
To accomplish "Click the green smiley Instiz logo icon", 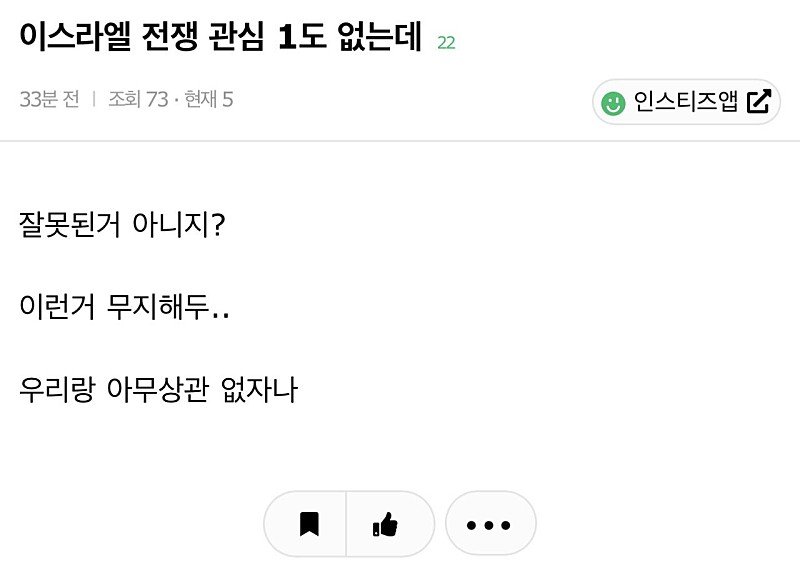I will tap(613, 103).
